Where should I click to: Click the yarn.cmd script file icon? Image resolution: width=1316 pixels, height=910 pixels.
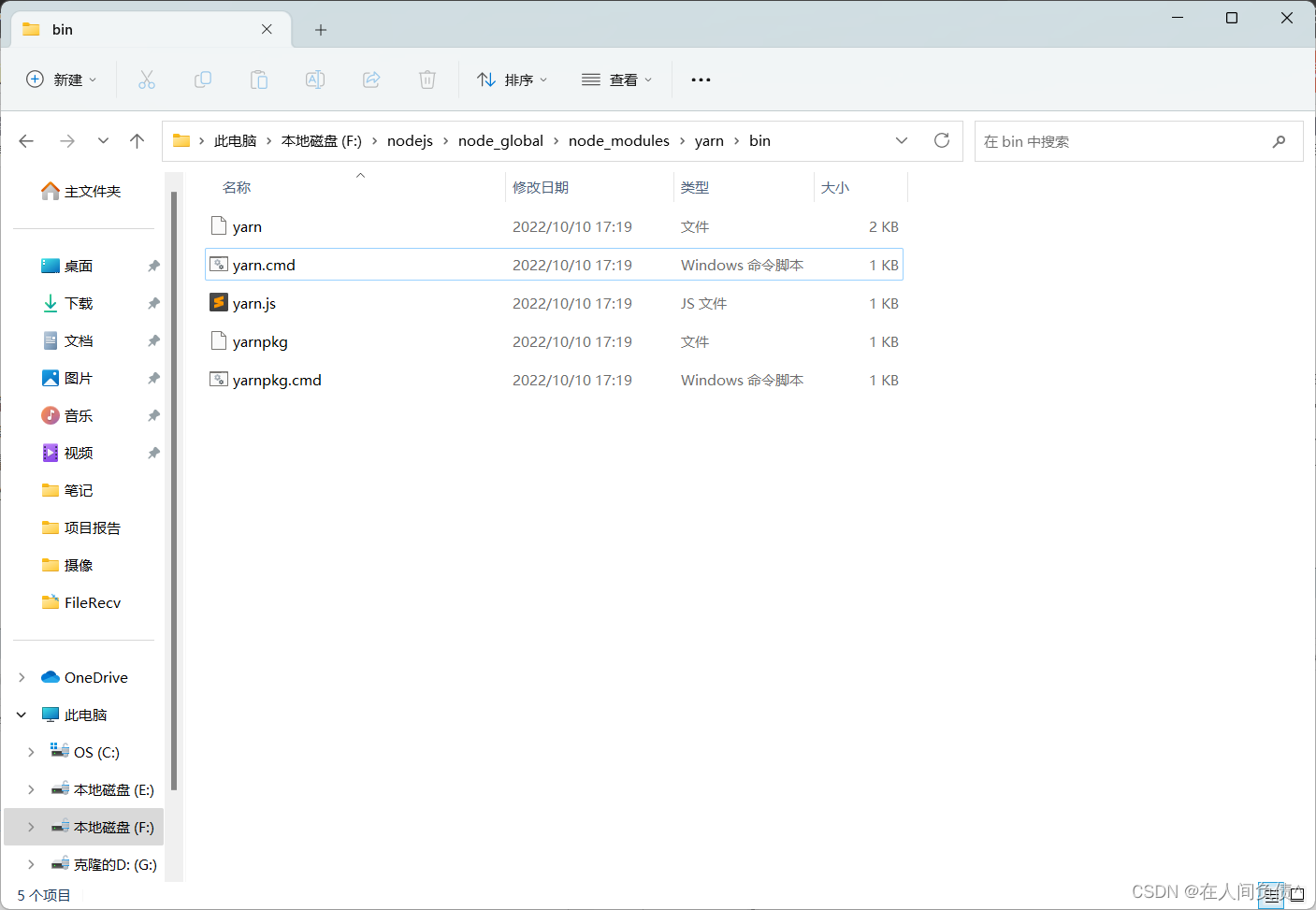pyautogui.click(x=219, y=265)
